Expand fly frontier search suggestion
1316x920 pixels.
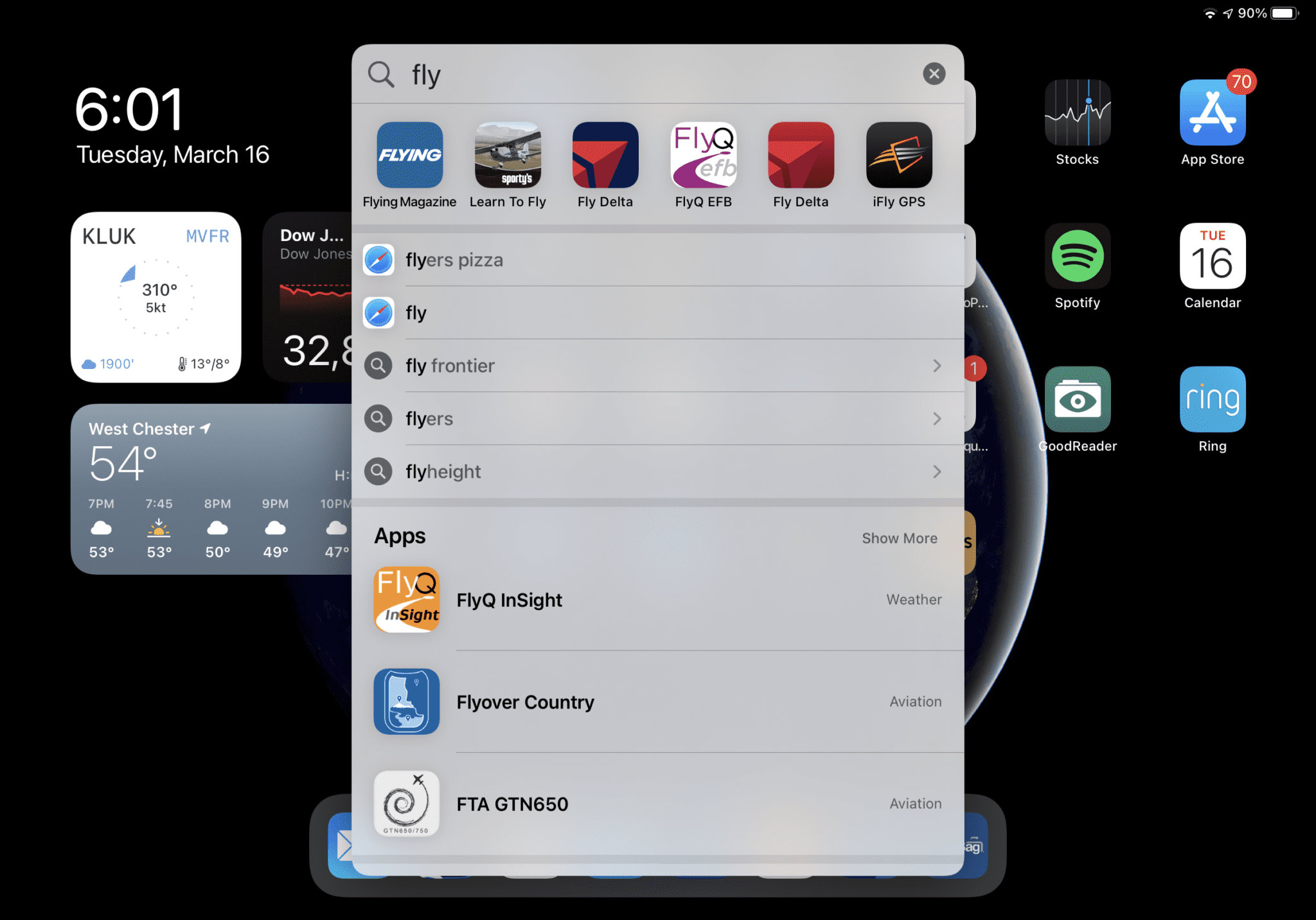click(935, 364)
